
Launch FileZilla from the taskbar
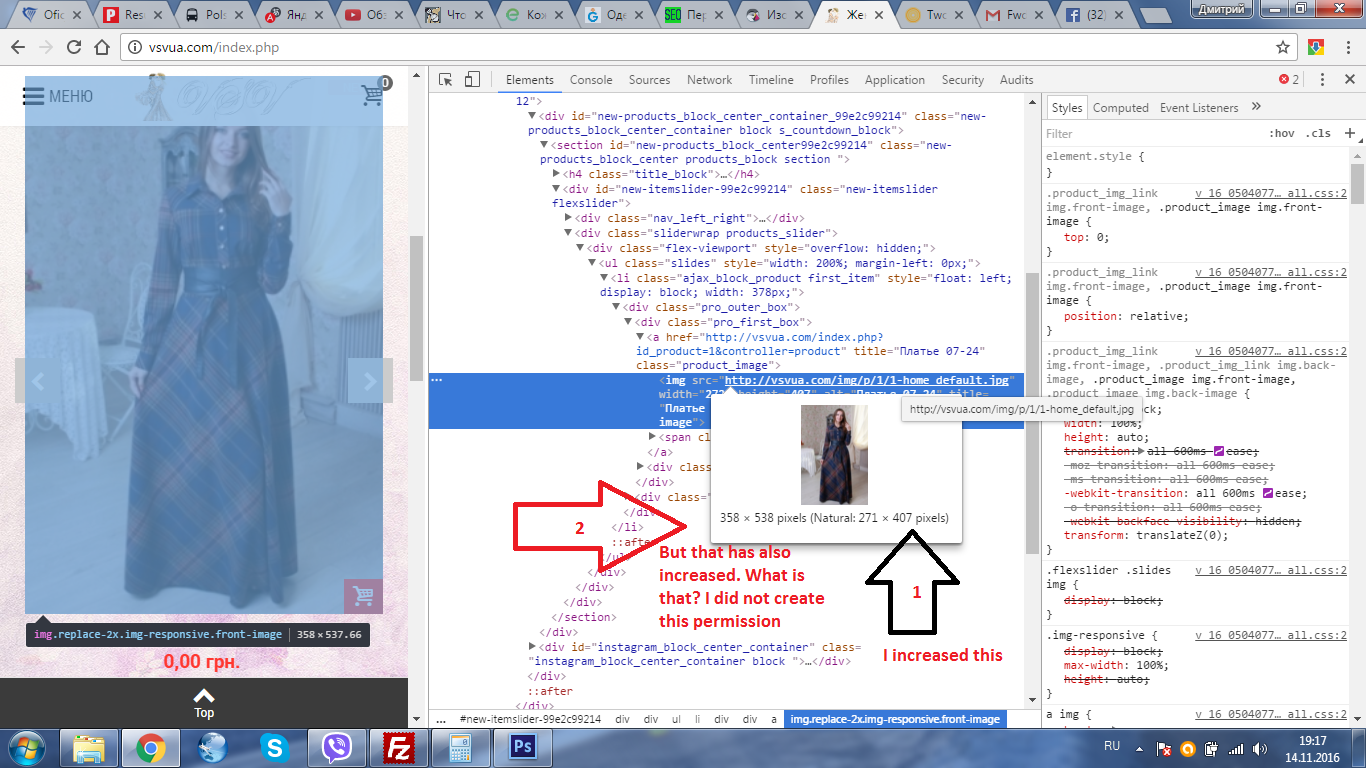(x=400, y=747)
